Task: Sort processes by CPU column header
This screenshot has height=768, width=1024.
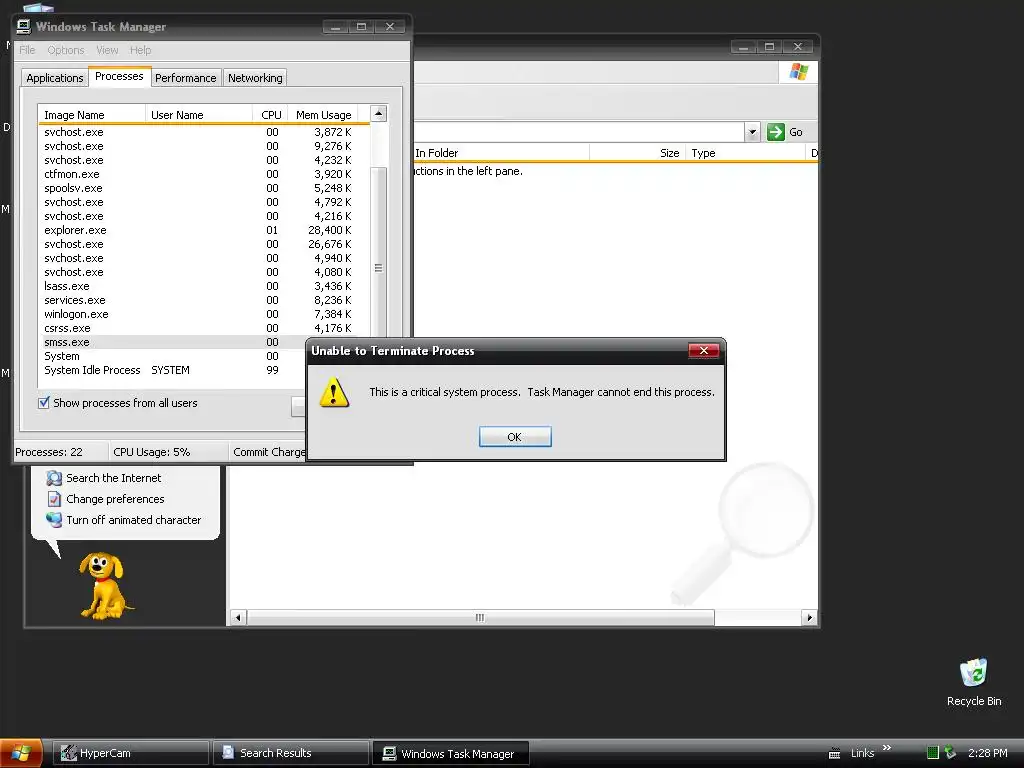Action: coord(270,115)
